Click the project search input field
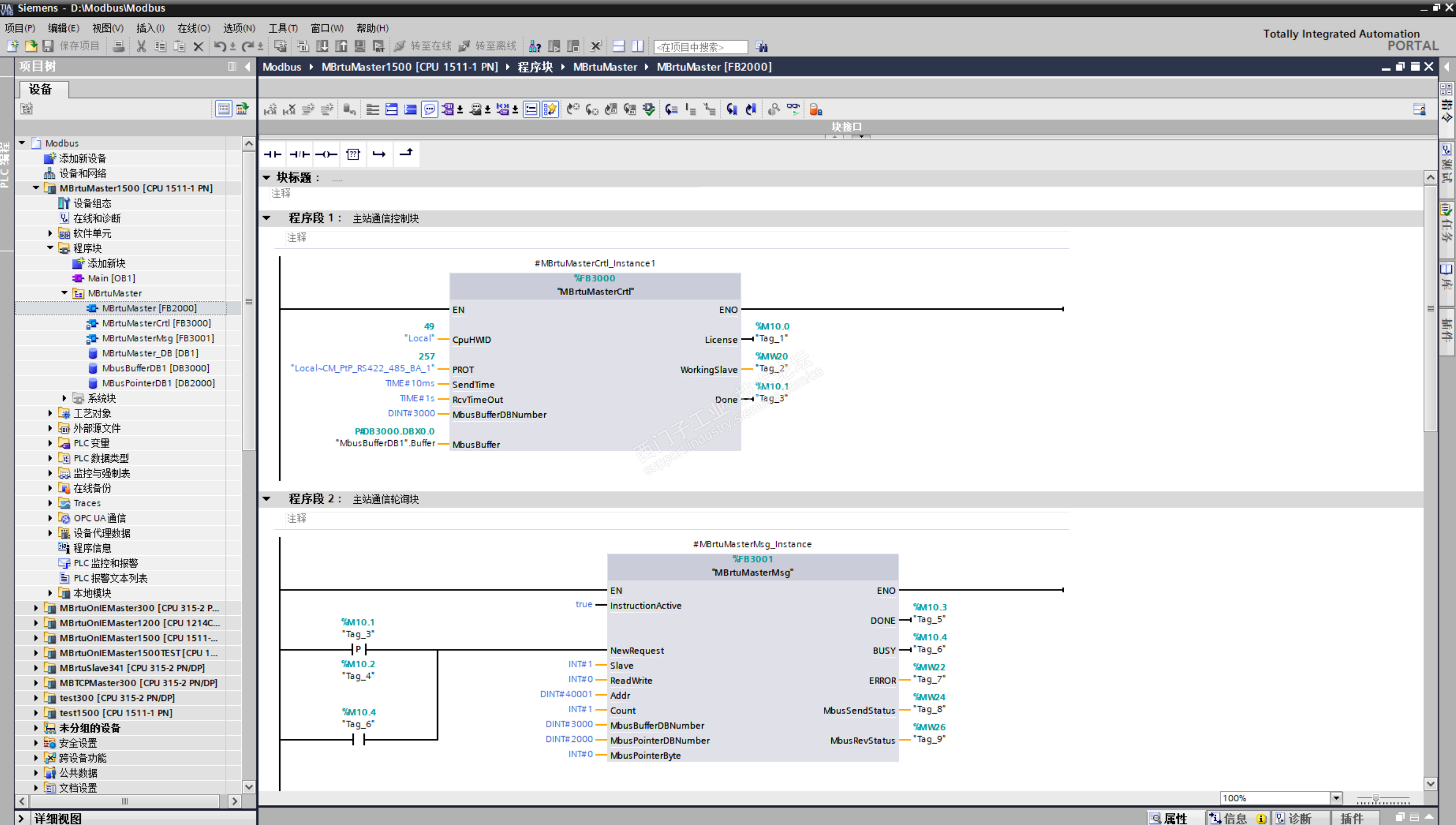1456x825 pixels. tap(700, 47)
